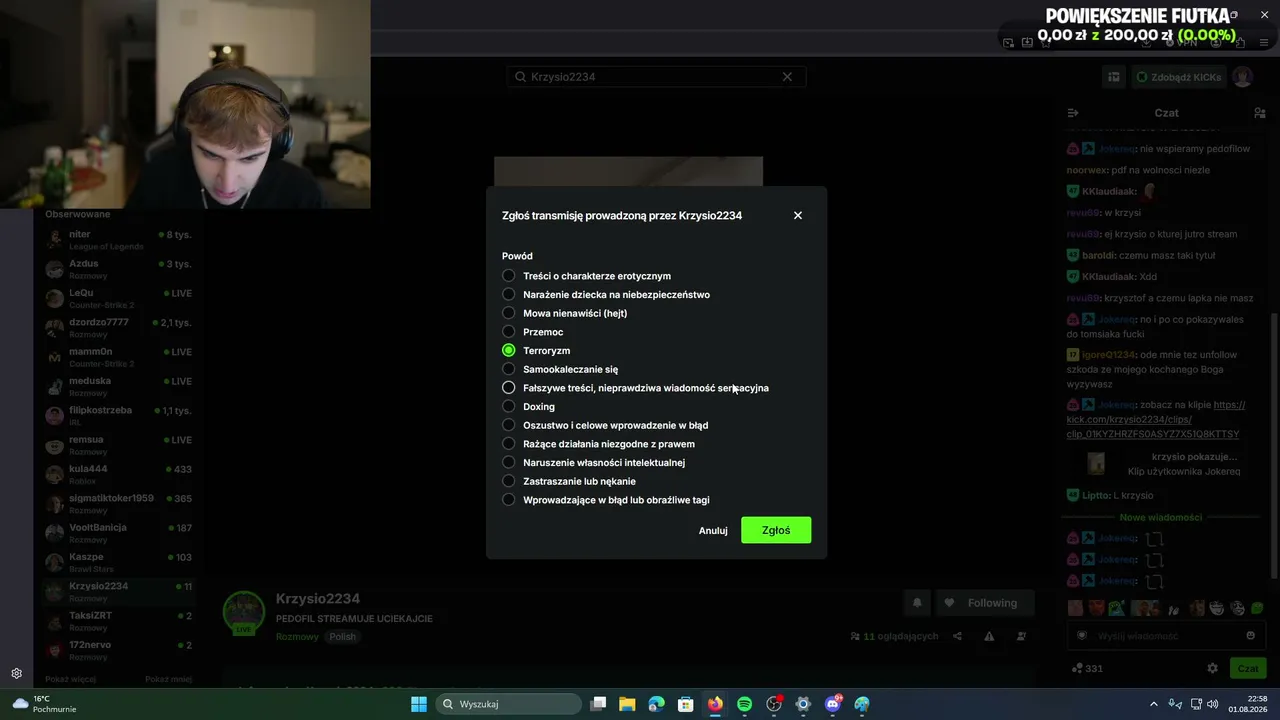The image size is (1280, 720).
Task: Select 'Fałszywe treści' radio option
Action: [509, 388]
